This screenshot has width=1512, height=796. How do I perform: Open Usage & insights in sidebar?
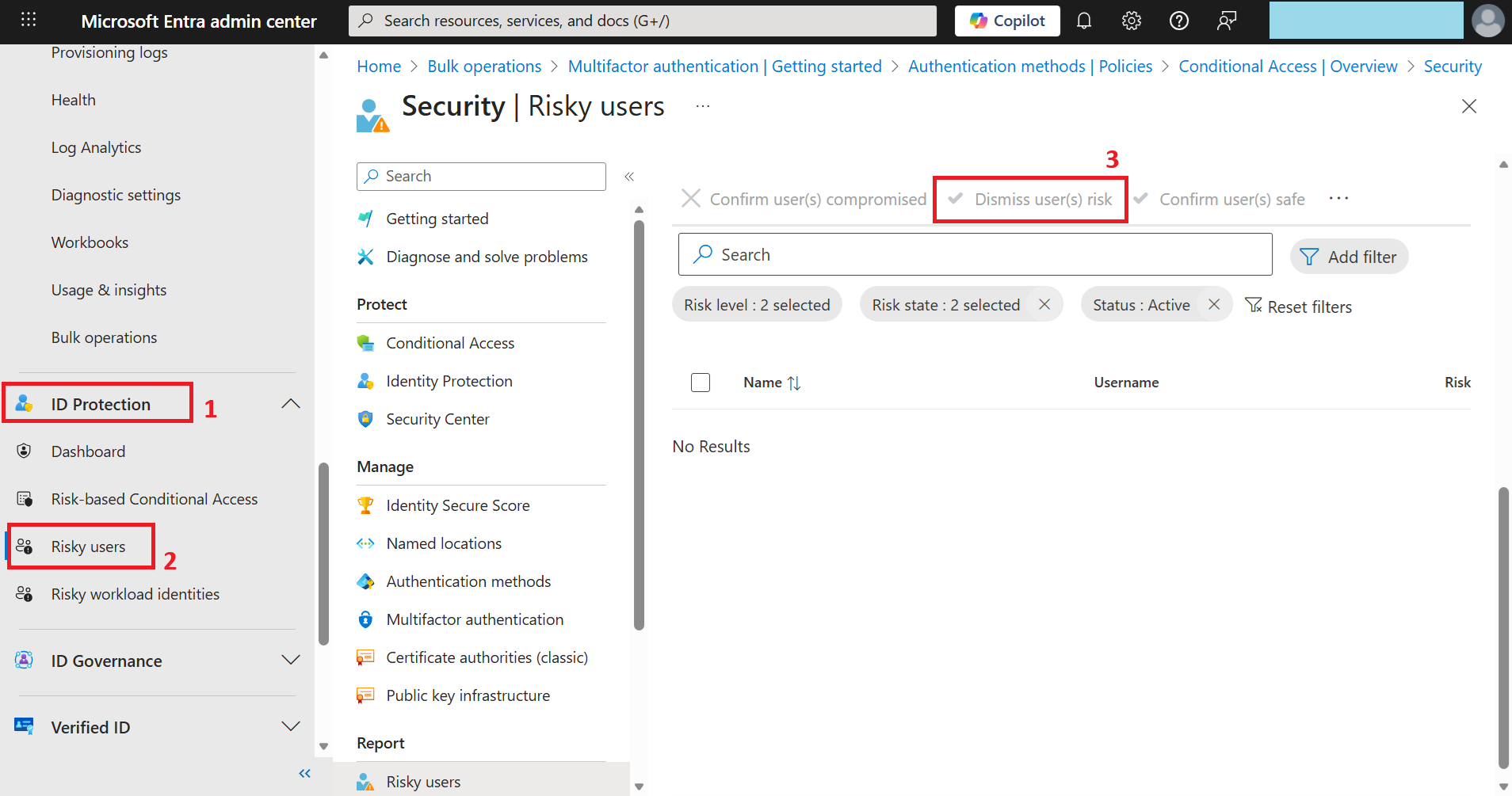[x=109, y=290]
